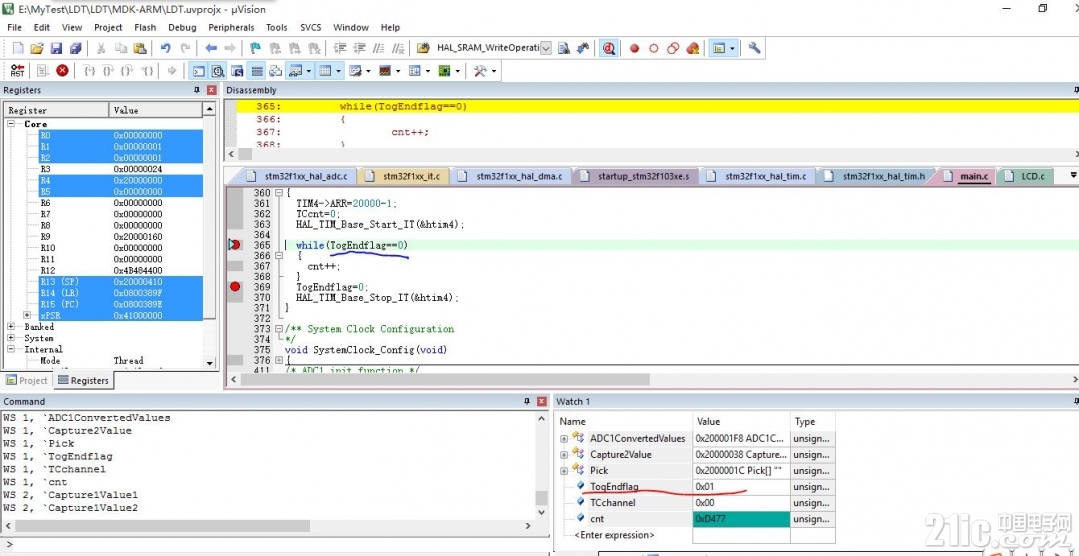The width and height of the screenshot is (1079, 556).
Task: Click the Start/Stop Debug Session icon
Action: click(x=608, y=48)
